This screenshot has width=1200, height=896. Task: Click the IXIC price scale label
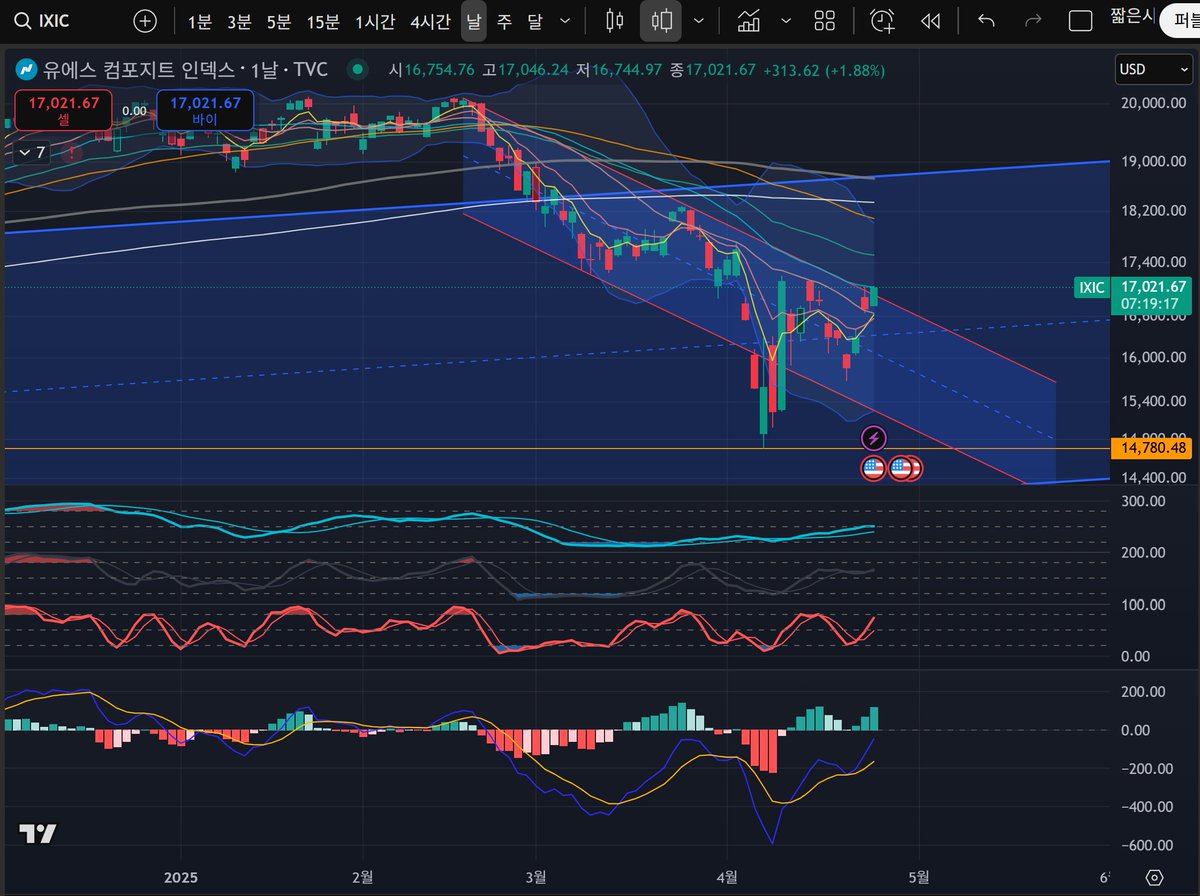click(1091, 288)
